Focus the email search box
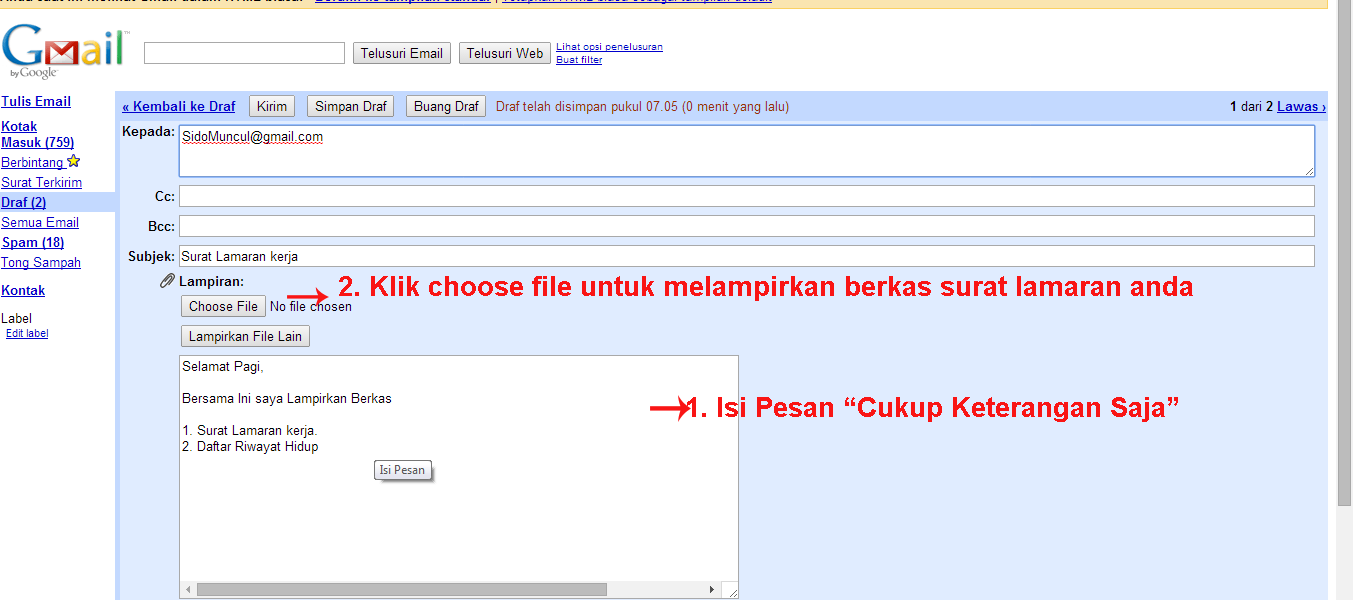The width and height of the screenshot is (1353, 600). (x=244, y=53)
